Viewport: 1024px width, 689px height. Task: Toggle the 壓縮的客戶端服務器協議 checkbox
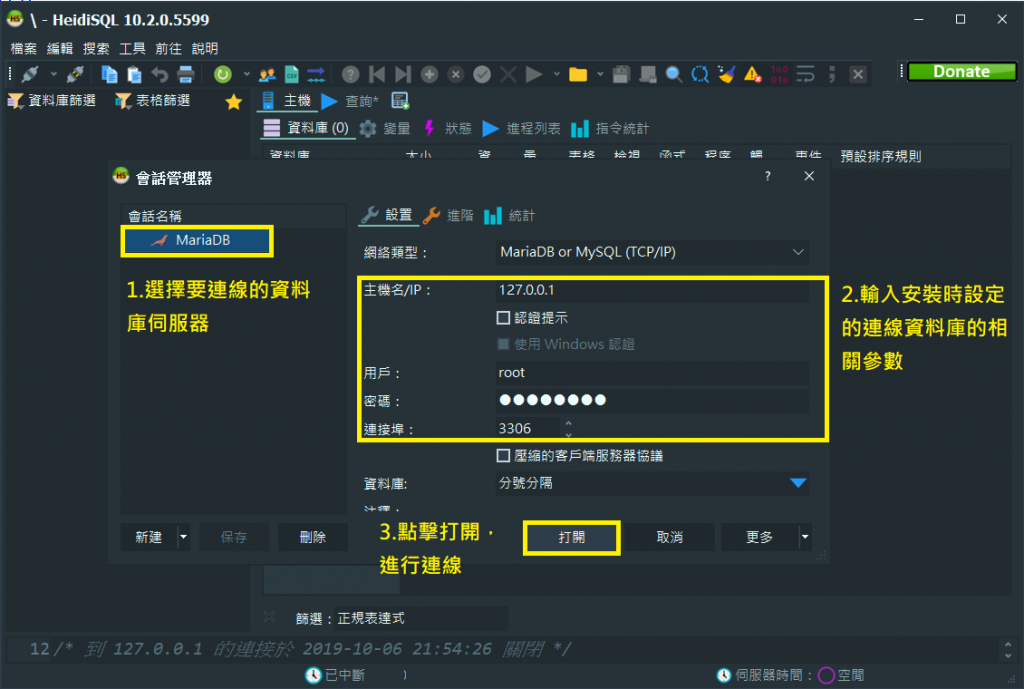(503, 456)
